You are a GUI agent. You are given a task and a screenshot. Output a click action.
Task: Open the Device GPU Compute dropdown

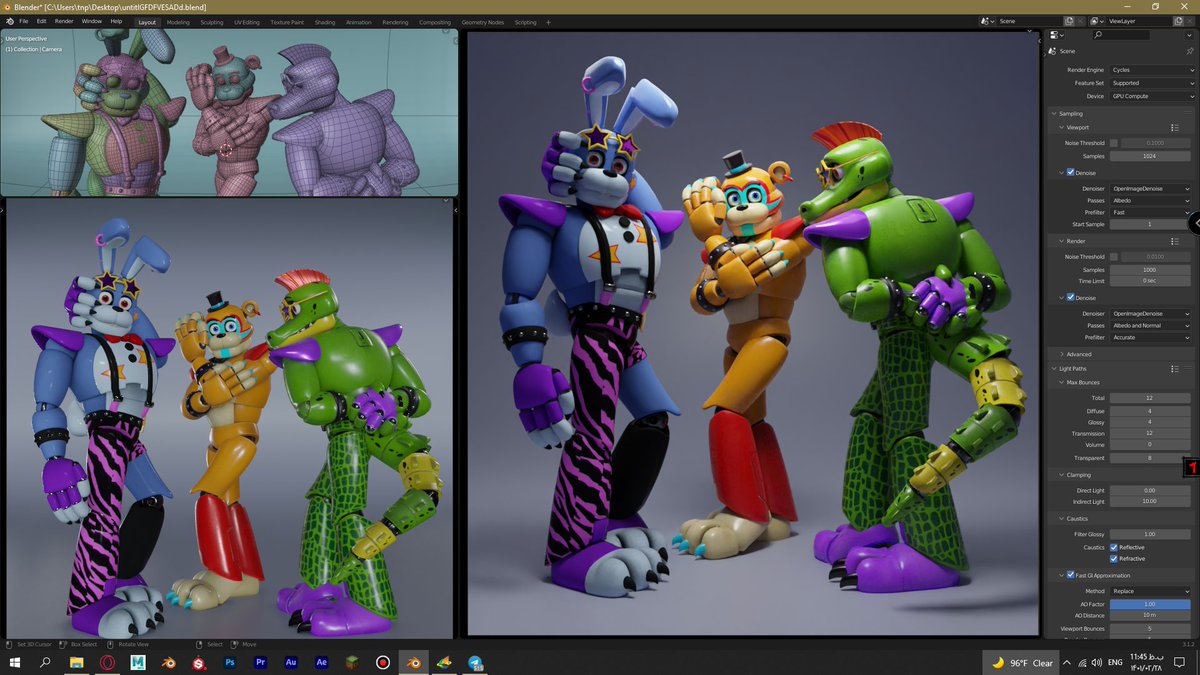[x=1152, y=96]
